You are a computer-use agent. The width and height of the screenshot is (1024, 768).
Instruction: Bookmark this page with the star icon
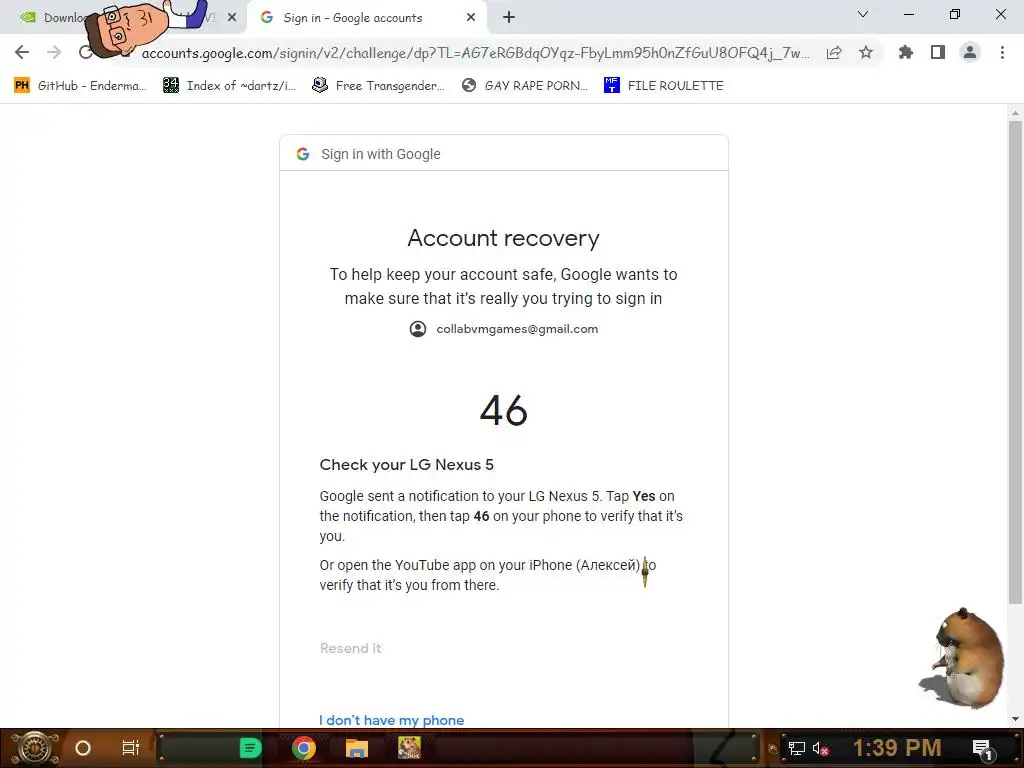tap(866, 52)
